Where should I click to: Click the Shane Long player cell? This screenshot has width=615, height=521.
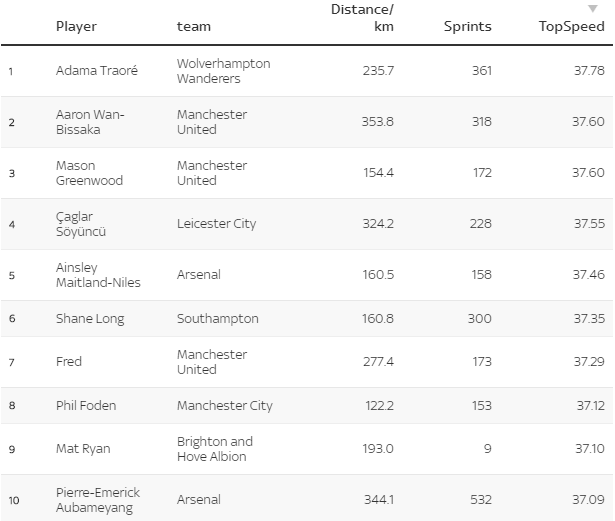(88, 319)
